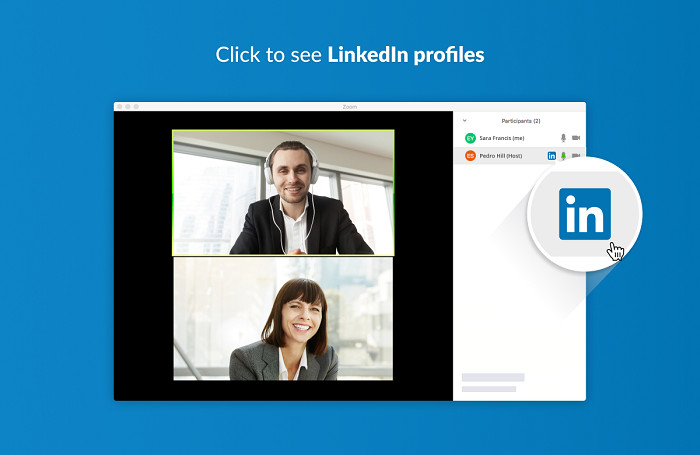
Task: Select the video tile of smiling woman
Action: point(283,318)
